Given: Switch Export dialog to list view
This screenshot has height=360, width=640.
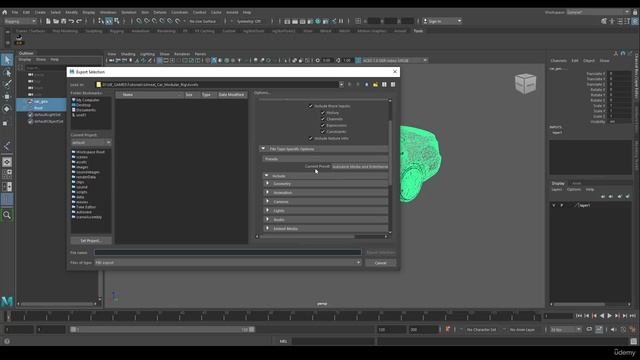Looking at the screenshot, I should [384, 84].
